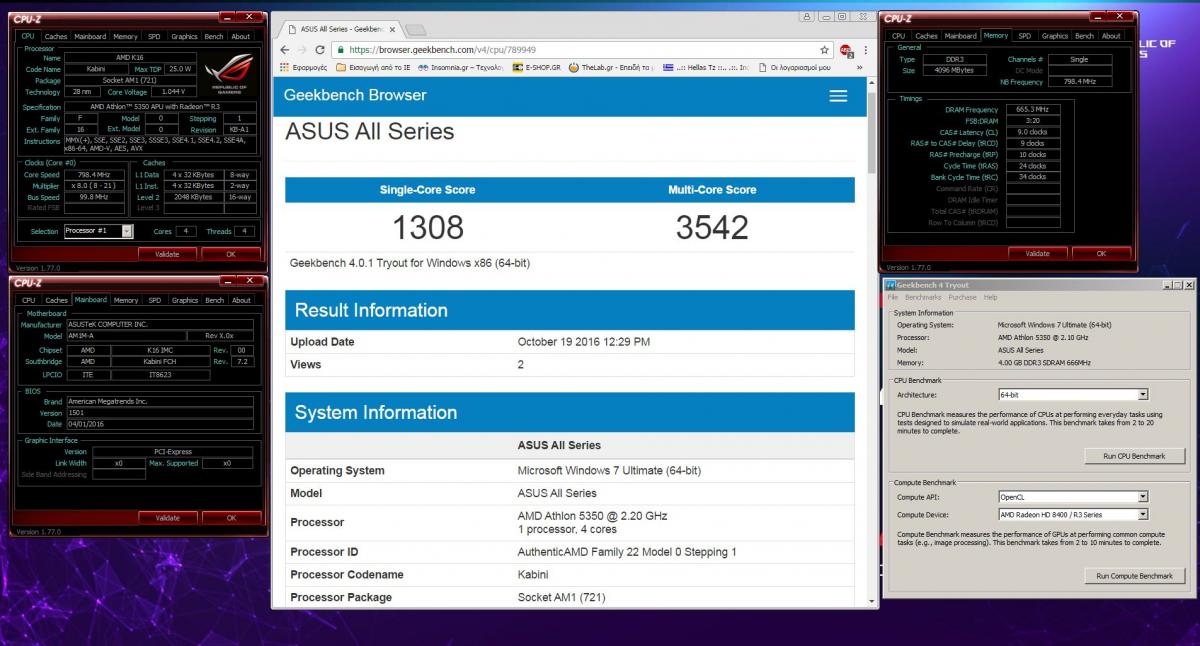The height and width of the screenshot is (646, 1200).
Task: Click OK in Mainboard CPU-Z window
Action: [x=231, y=518]
